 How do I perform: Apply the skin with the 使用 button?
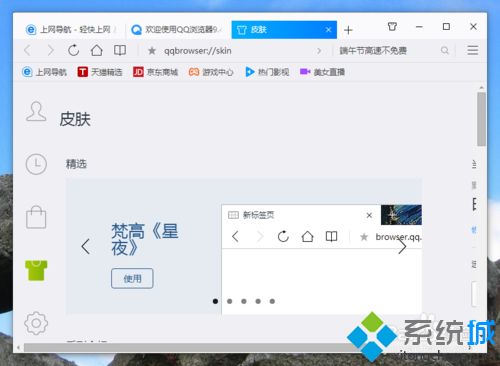tap(132, 278)
